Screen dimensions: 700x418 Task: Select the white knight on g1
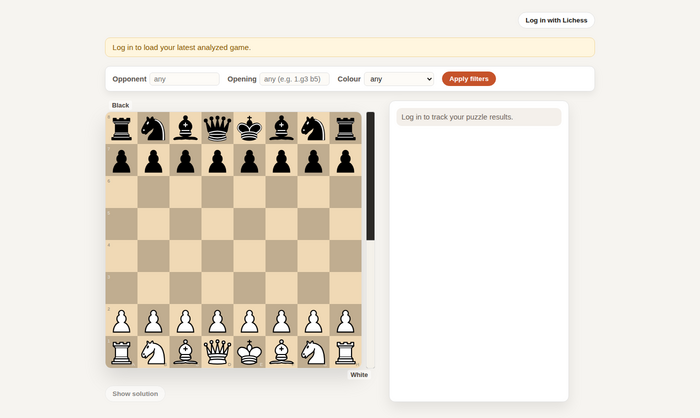tap(313, 352)
